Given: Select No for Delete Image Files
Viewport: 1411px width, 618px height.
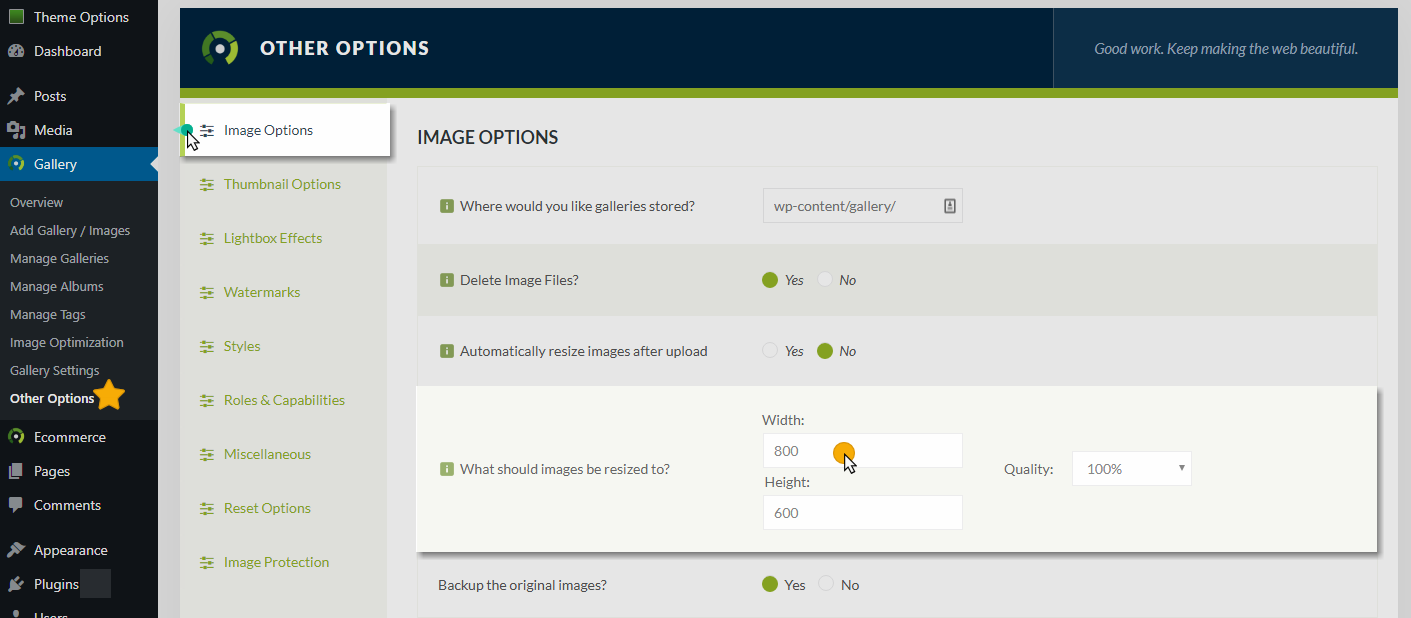Looking at the screenshot, I should click(825, 280).
